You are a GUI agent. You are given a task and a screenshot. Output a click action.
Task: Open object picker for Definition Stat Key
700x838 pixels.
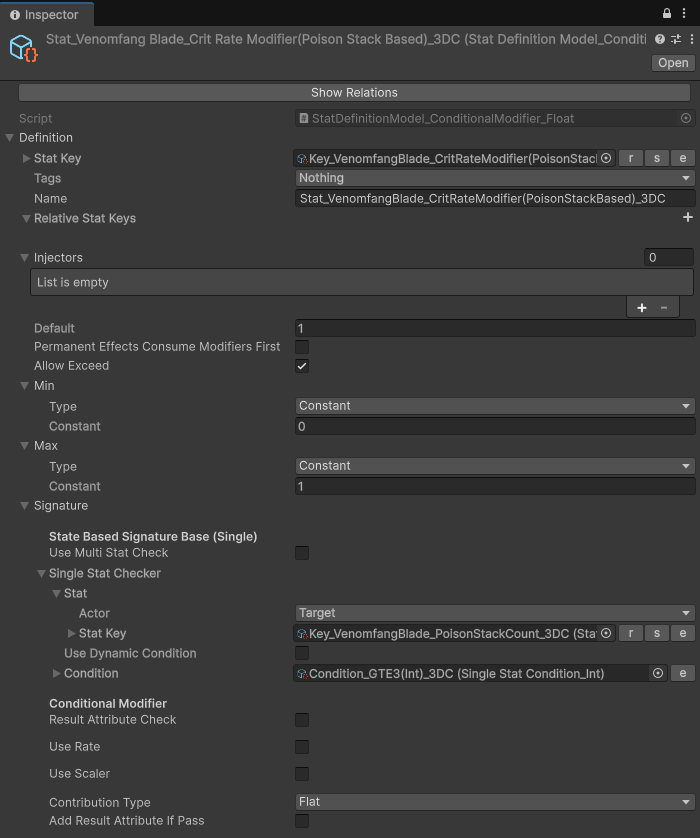click(606, 158)
